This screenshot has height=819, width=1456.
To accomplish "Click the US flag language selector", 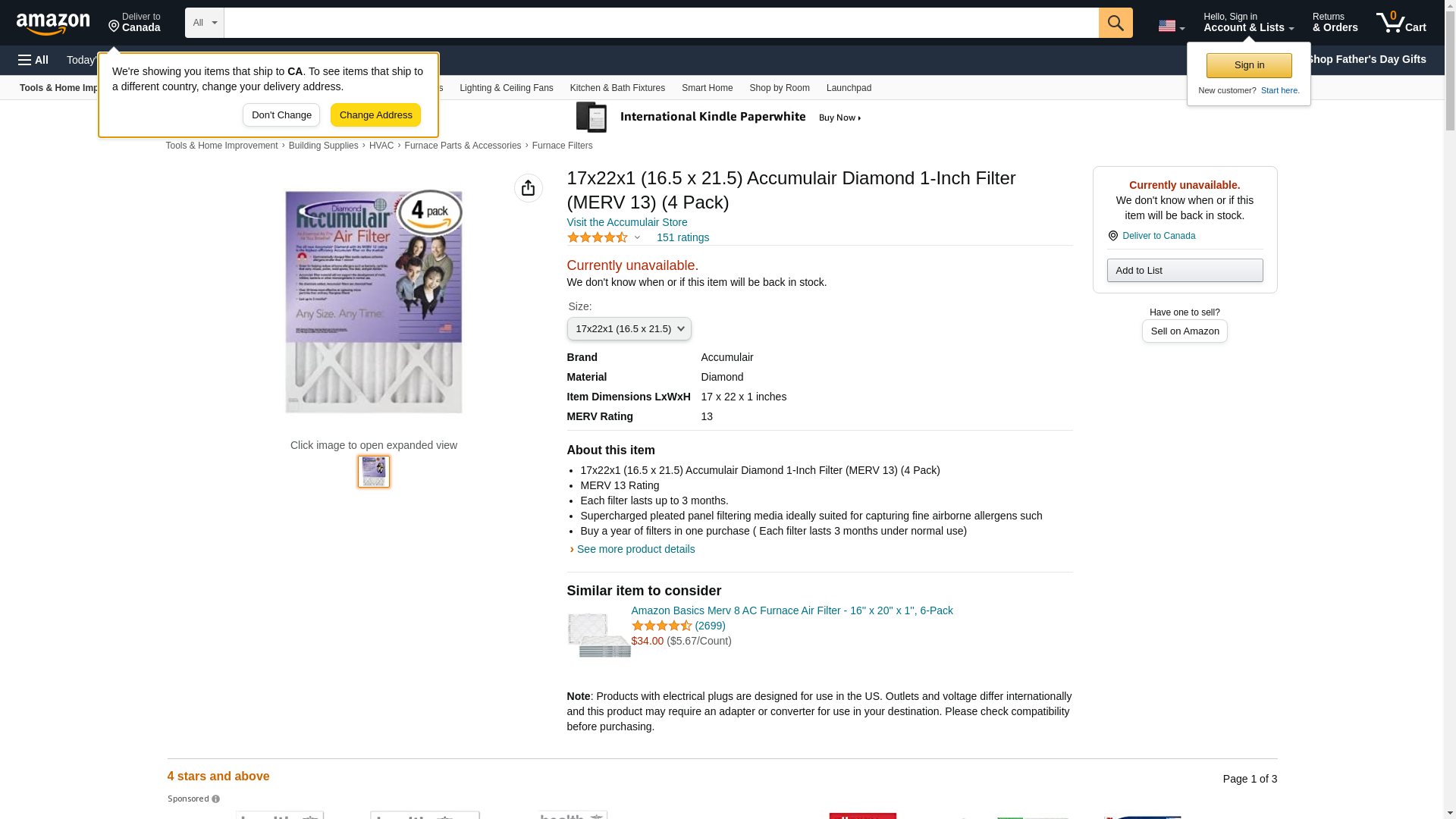I will 1170,26.
